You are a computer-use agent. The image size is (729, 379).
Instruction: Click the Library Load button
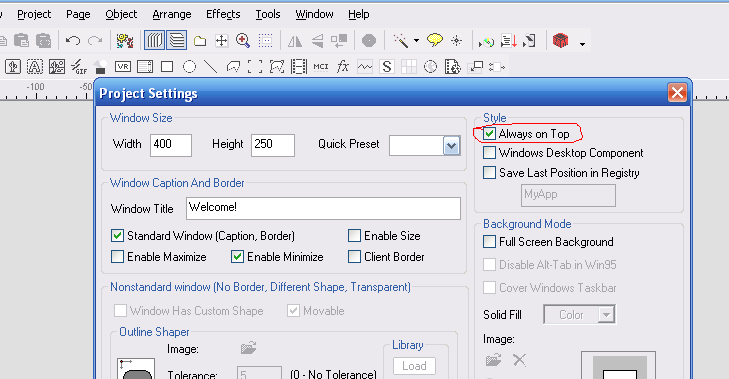pyautogui.click(x=414, y=366)
